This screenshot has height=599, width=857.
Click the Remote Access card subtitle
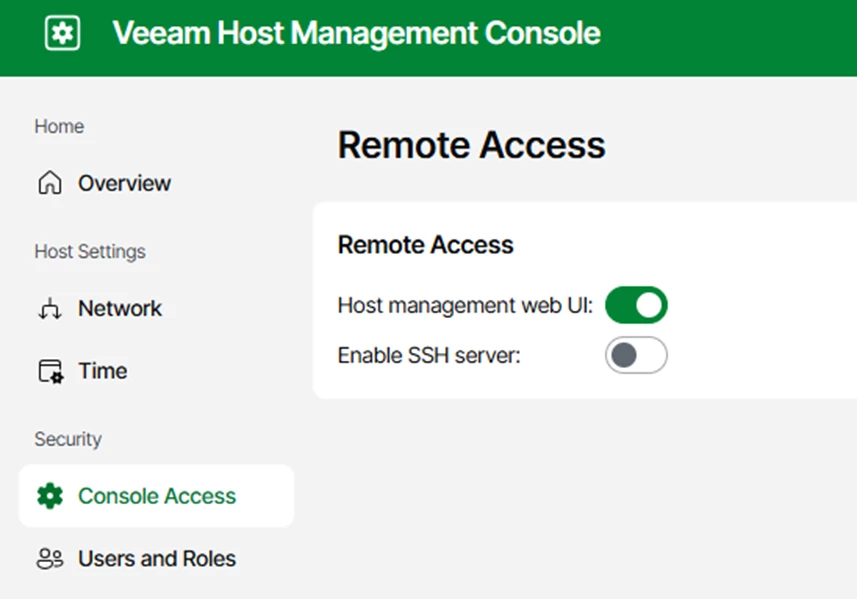coord(425,245)
